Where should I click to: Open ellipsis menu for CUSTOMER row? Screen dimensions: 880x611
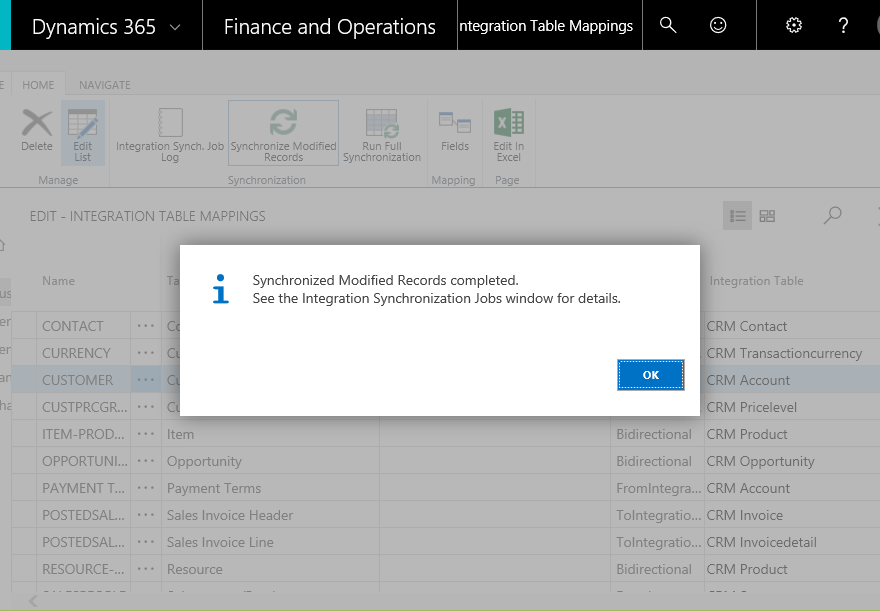click(145, 380)
